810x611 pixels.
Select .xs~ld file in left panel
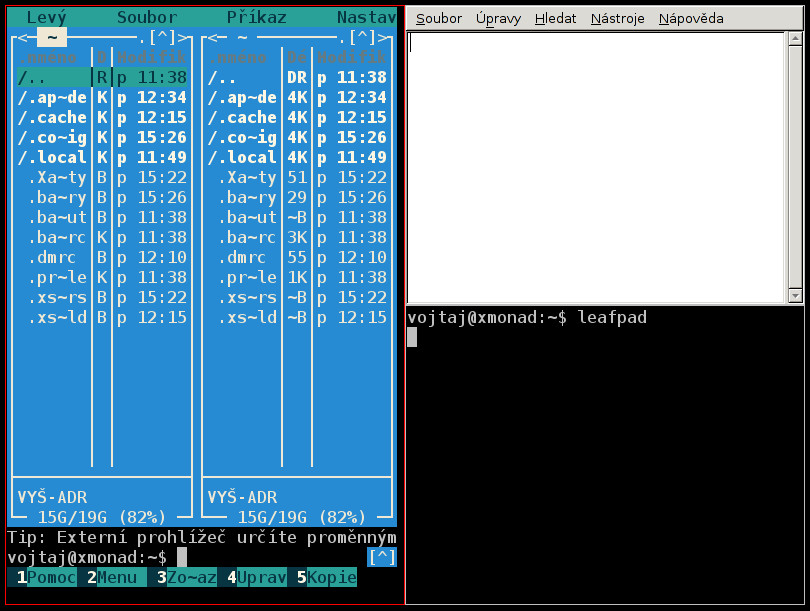[x=102, y=318]
